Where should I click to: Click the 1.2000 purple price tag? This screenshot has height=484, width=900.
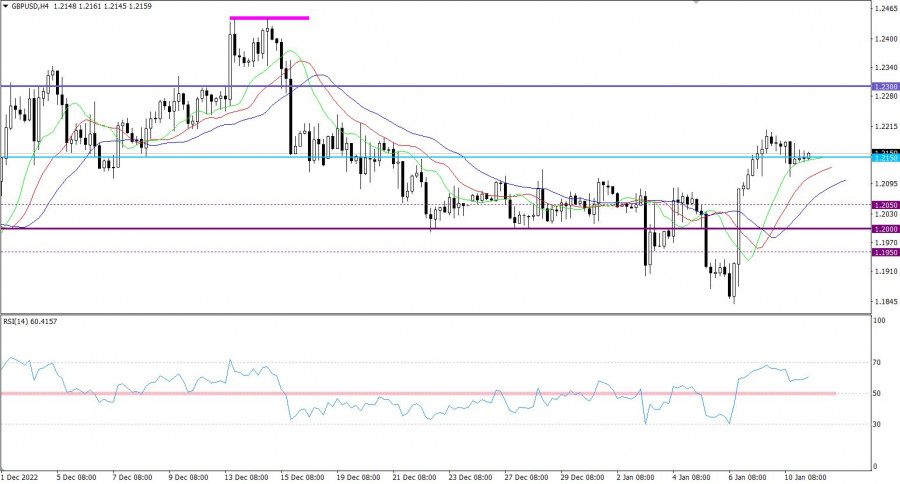(x=884, y=229)
